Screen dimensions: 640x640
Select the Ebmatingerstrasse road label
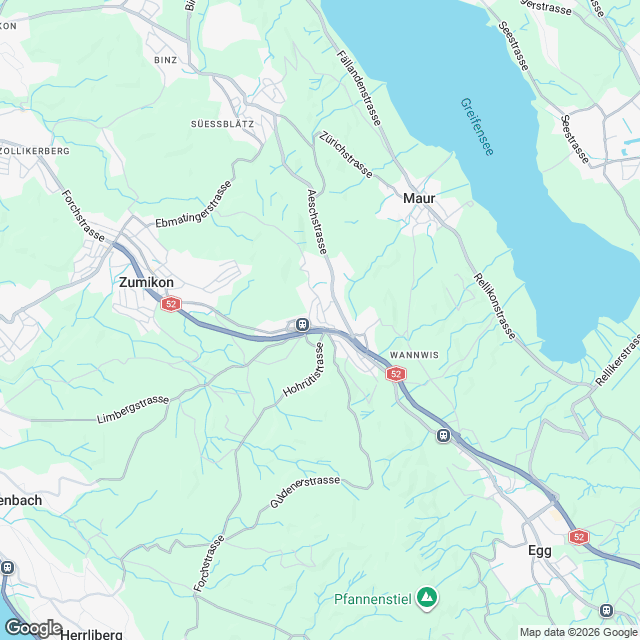pos(194,204)
